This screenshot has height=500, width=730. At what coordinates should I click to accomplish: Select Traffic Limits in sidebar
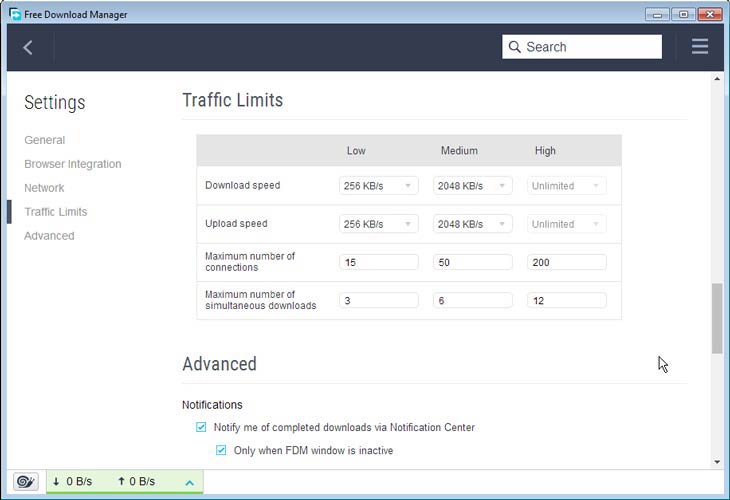[56, 212]
